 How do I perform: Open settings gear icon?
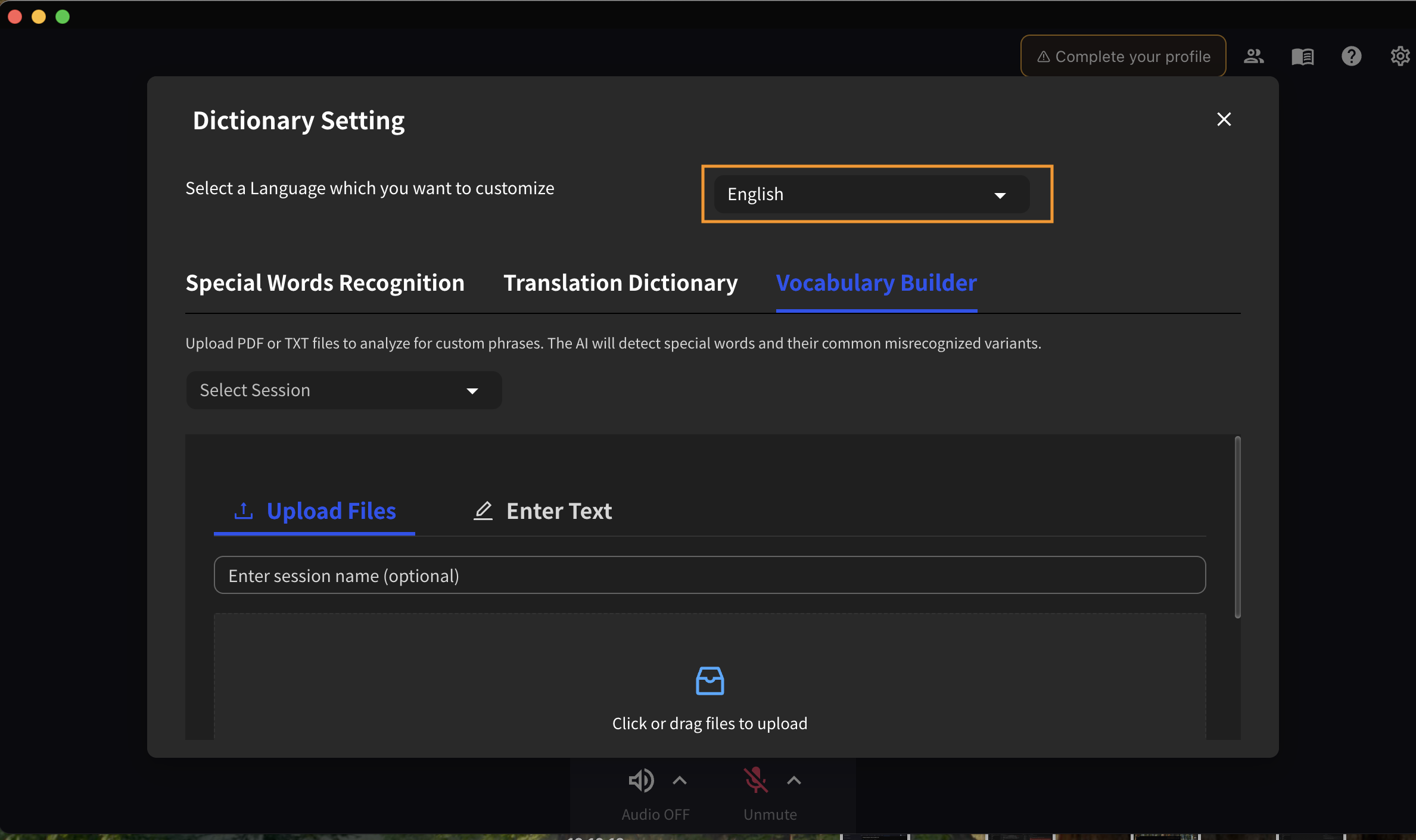coord(1399,57)
